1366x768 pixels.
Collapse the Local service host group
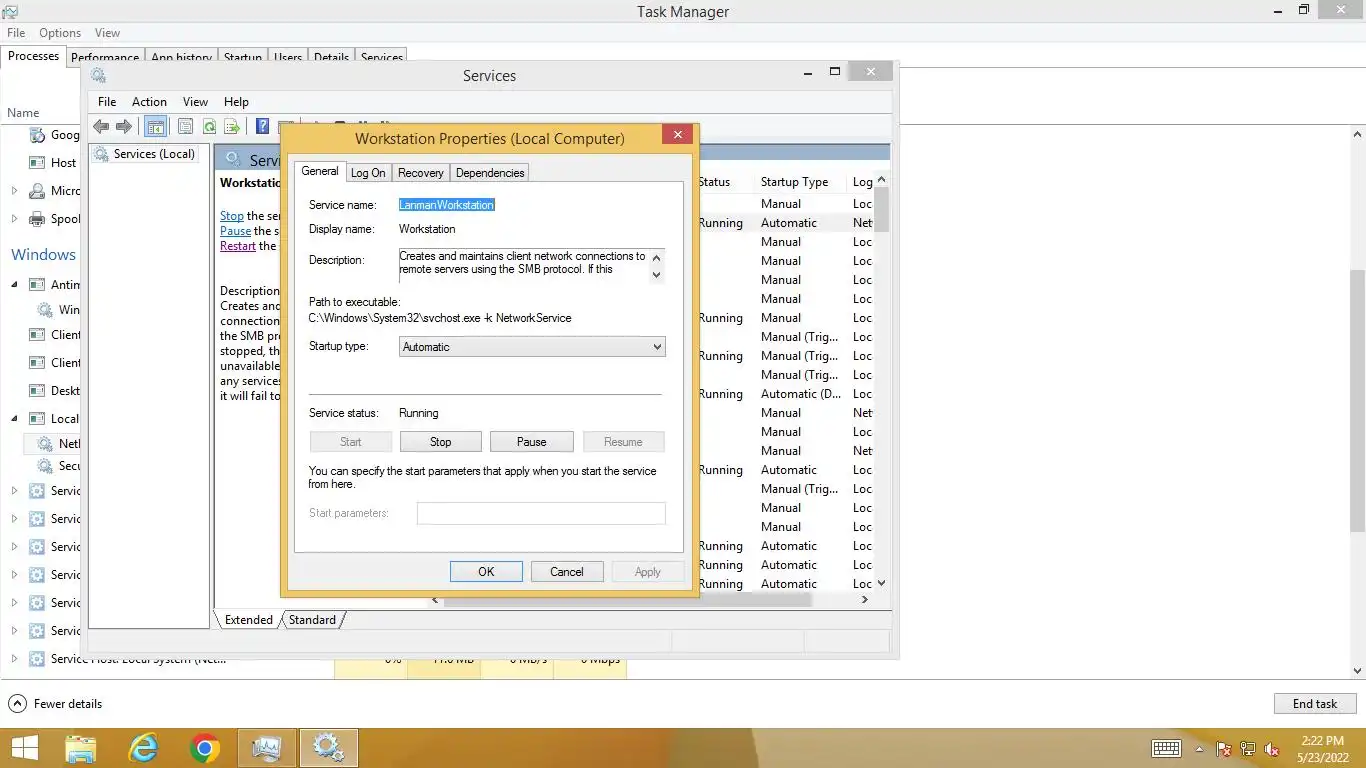click(14, 419)
